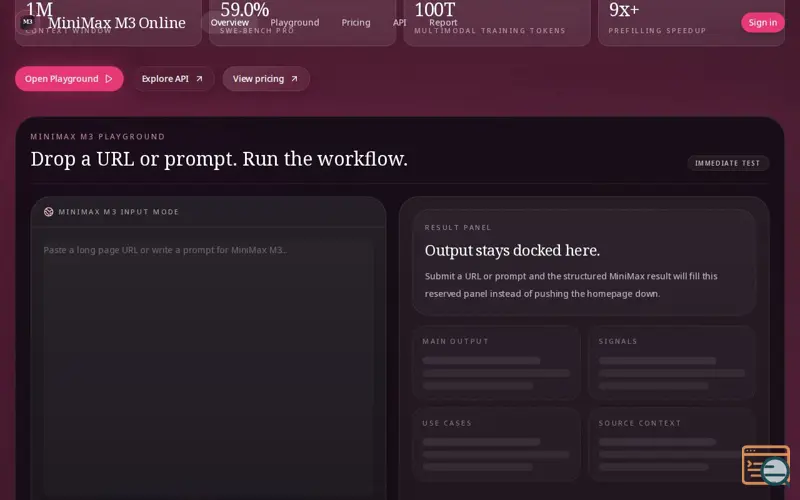800x500 pixels.
Task: Click 'Submit a URL or prompt' description text
Action: click(x=571, y=285)
